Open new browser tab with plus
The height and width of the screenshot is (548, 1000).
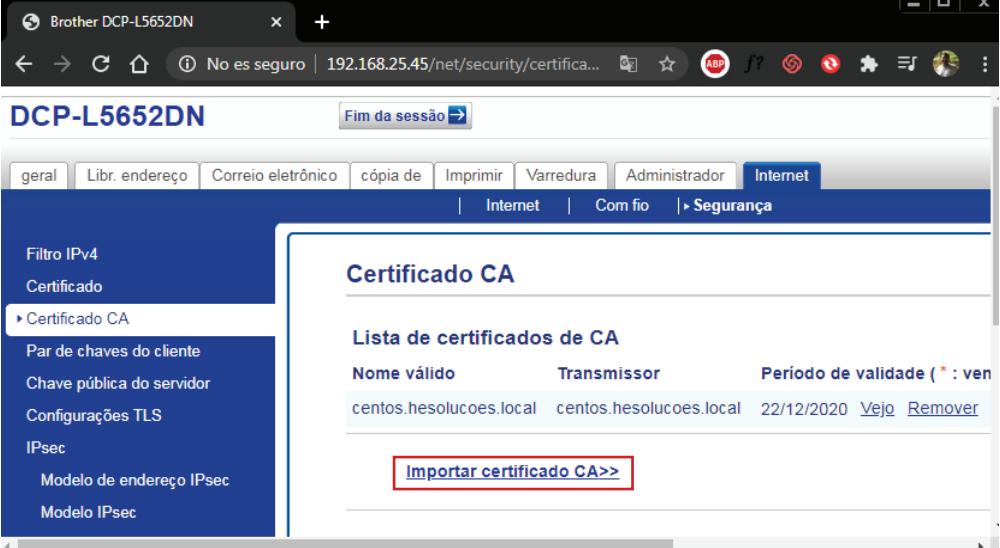coord(321,22)
